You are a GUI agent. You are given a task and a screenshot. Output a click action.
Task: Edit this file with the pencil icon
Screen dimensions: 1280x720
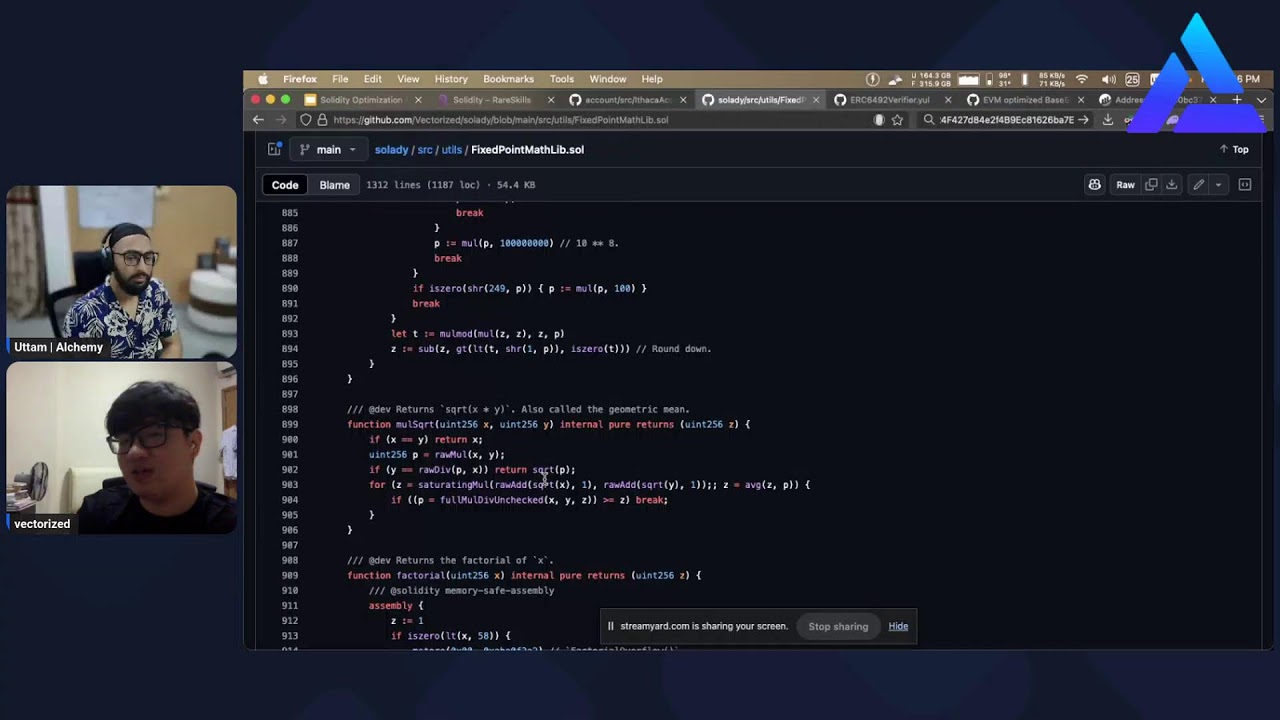point(1198,185)
